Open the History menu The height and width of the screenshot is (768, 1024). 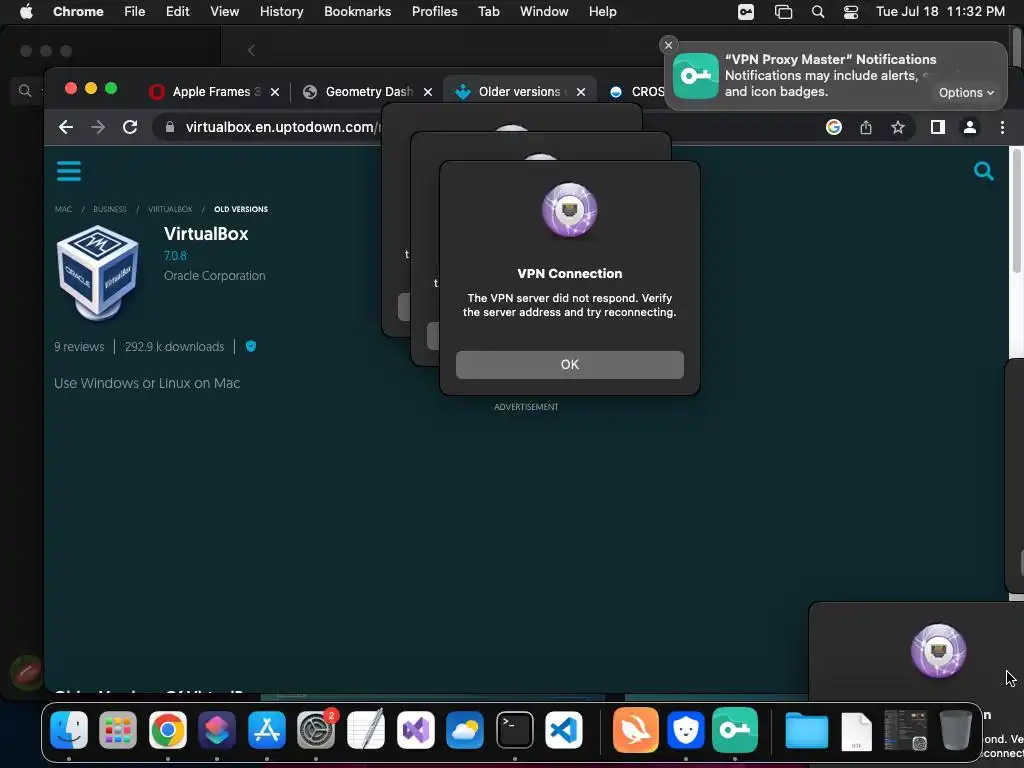pos(281,12)
